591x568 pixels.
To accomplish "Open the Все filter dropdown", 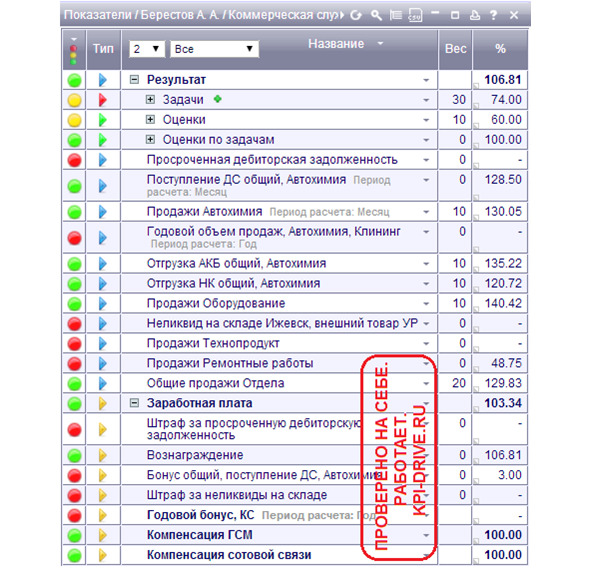I will 214,49.
